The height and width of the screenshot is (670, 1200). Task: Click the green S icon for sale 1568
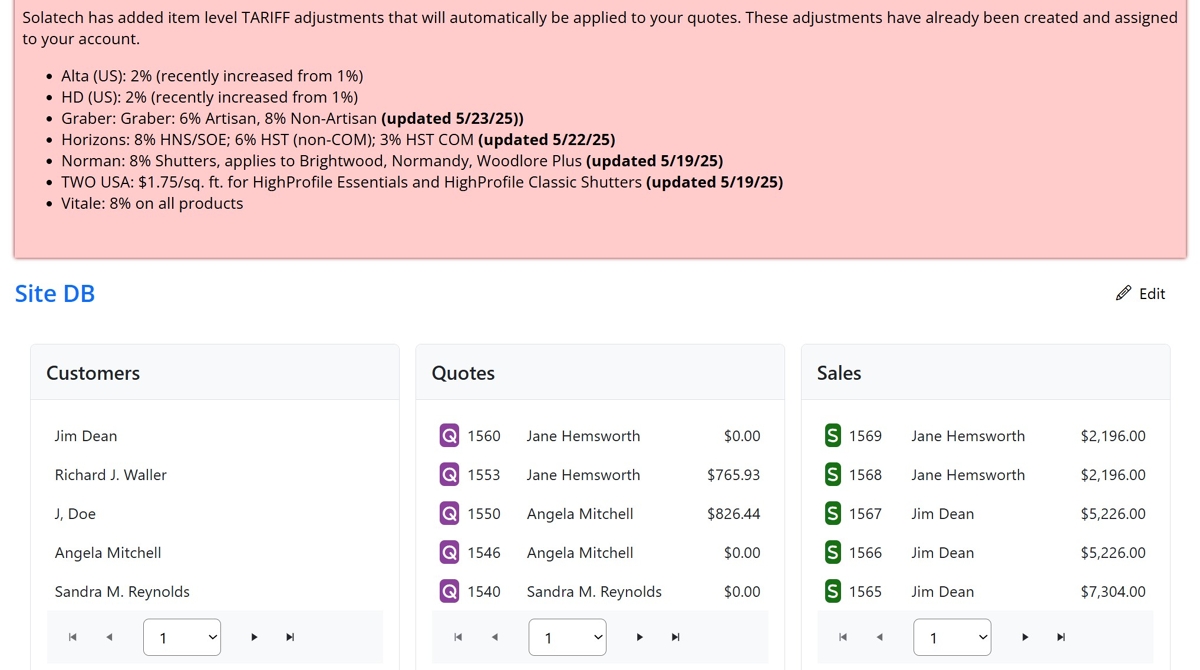point(832,475)
